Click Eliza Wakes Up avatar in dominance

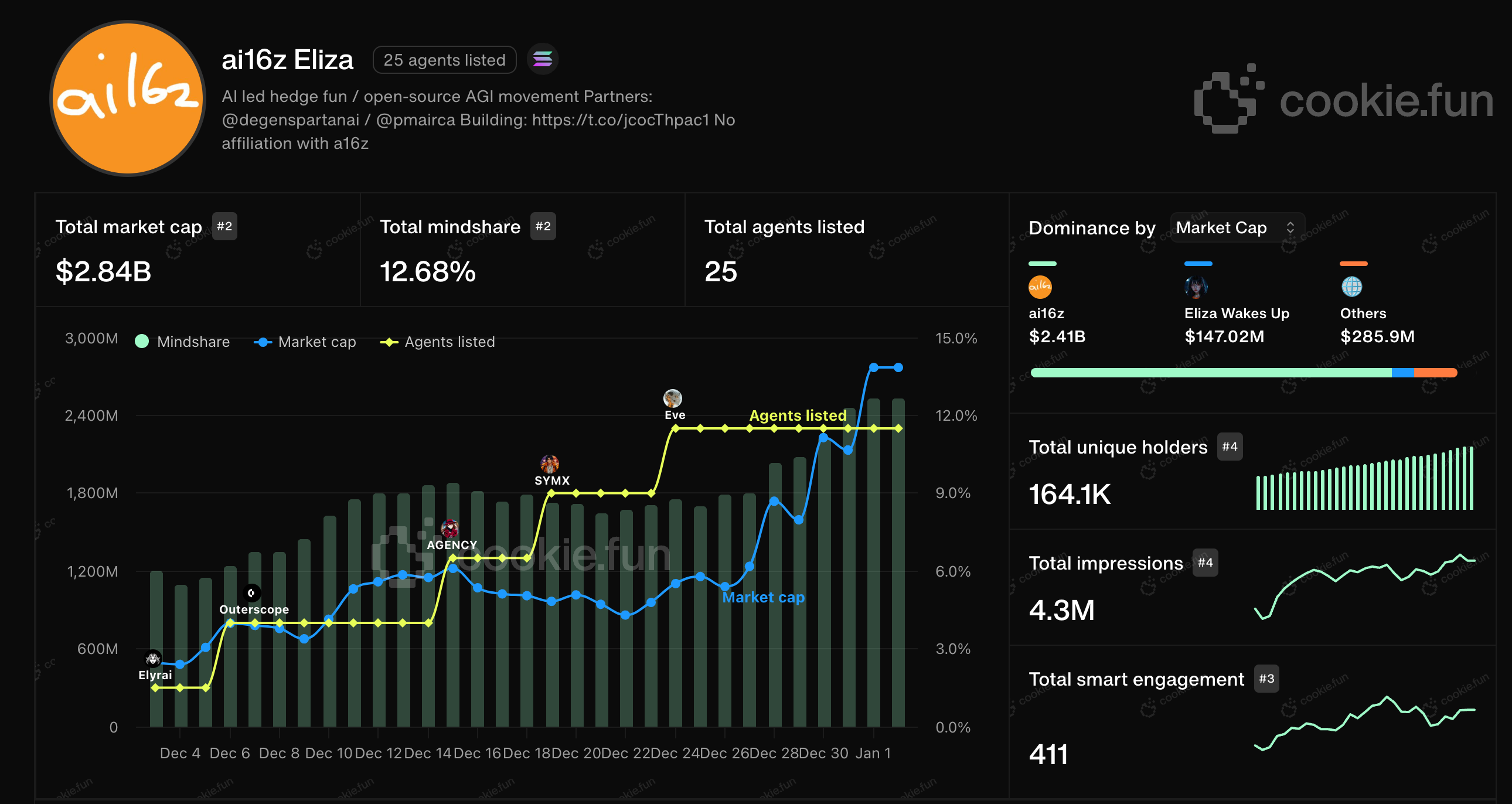[x=1196, y=287]
